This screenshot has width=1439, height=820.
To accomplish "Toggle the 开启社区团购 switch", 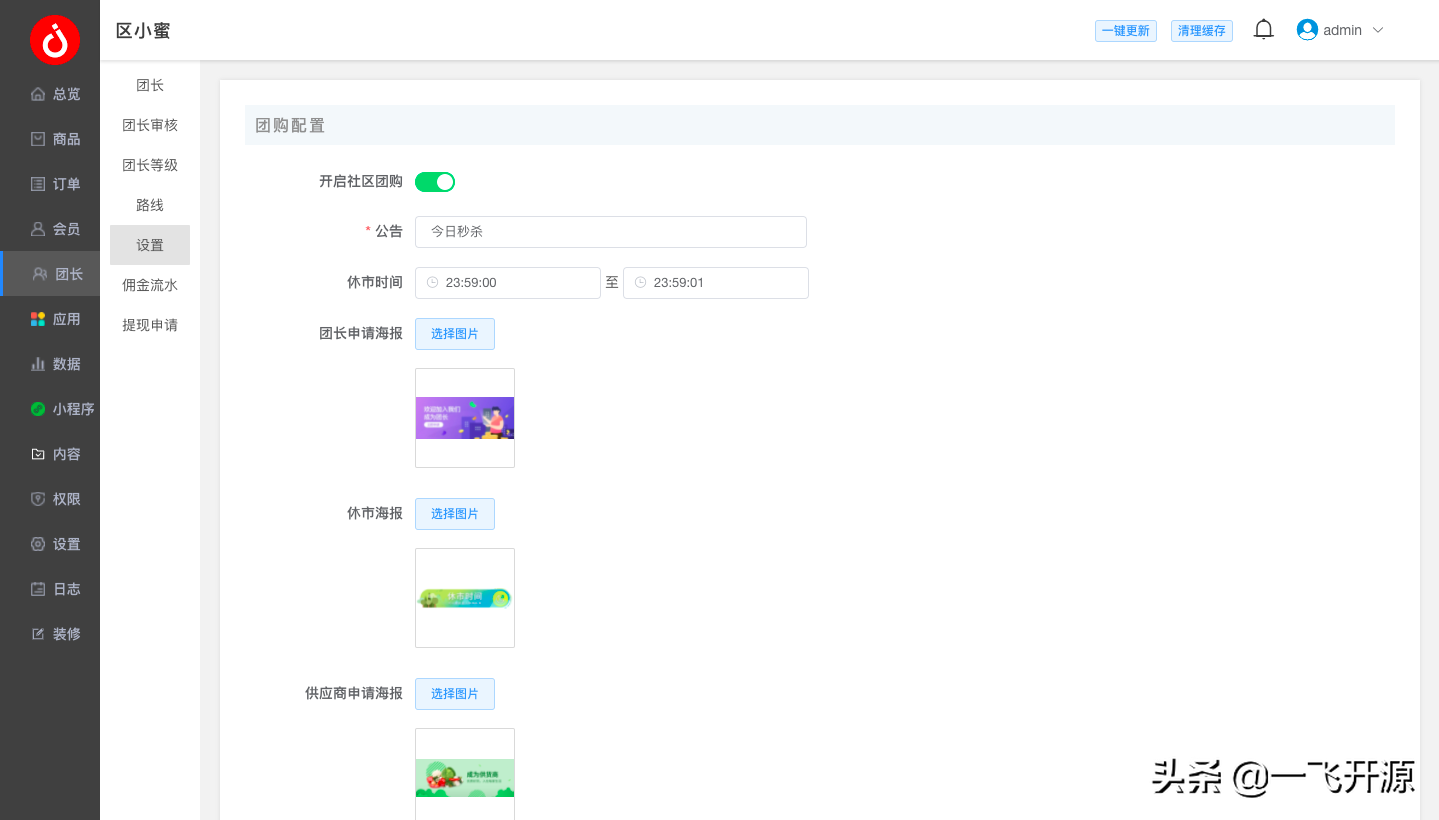I will [435, 182].
